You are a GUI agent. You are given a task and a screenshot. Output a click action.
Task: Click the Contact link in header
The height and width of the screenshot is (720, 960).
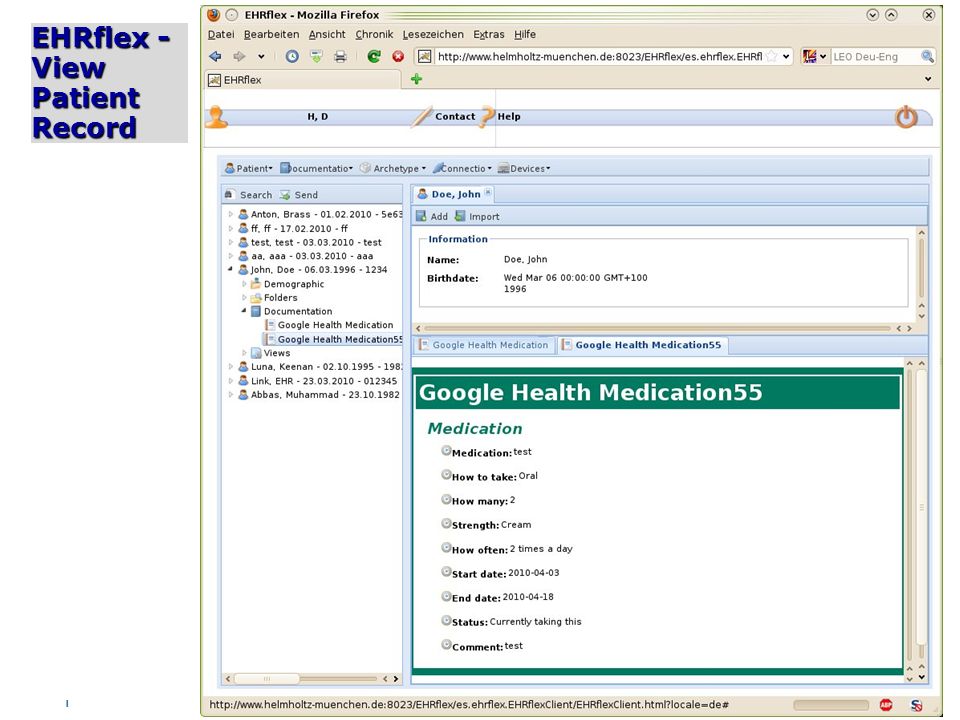pyautogui.click(x=455, y=116)
